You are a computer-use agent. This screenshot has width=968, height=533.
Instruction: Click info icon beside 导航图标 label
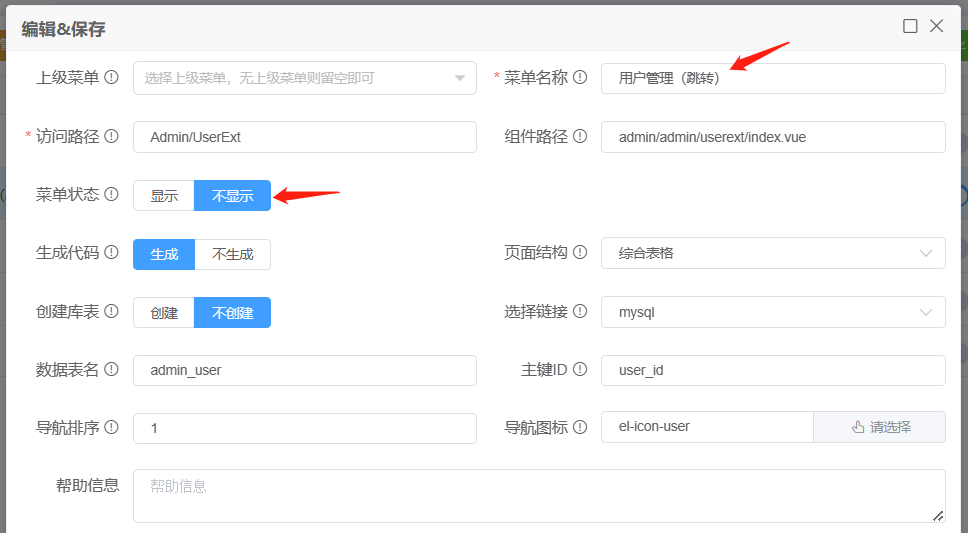click(580, 428)
